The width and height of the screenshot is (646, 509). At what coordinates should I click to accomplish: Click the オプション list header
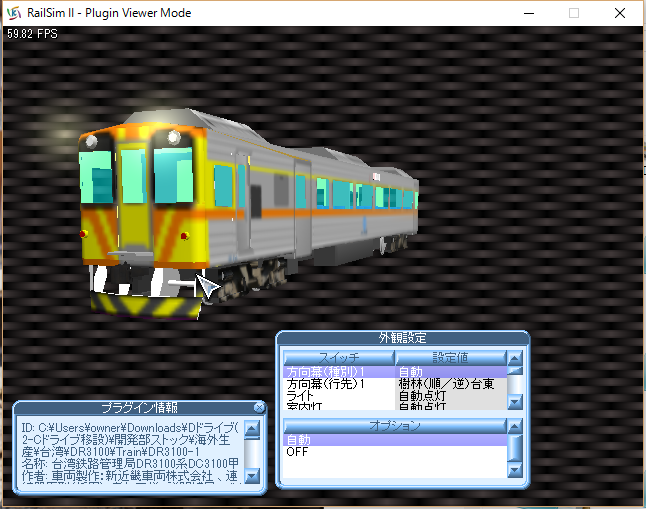click(x=395, y=426)
